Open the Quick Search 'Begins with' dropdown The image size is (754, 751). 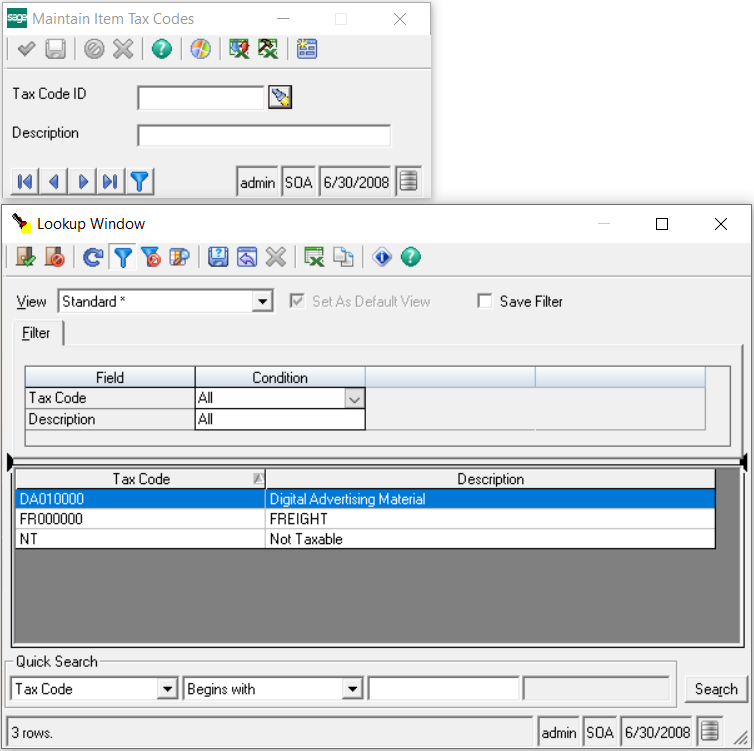[x=351, y=689]
